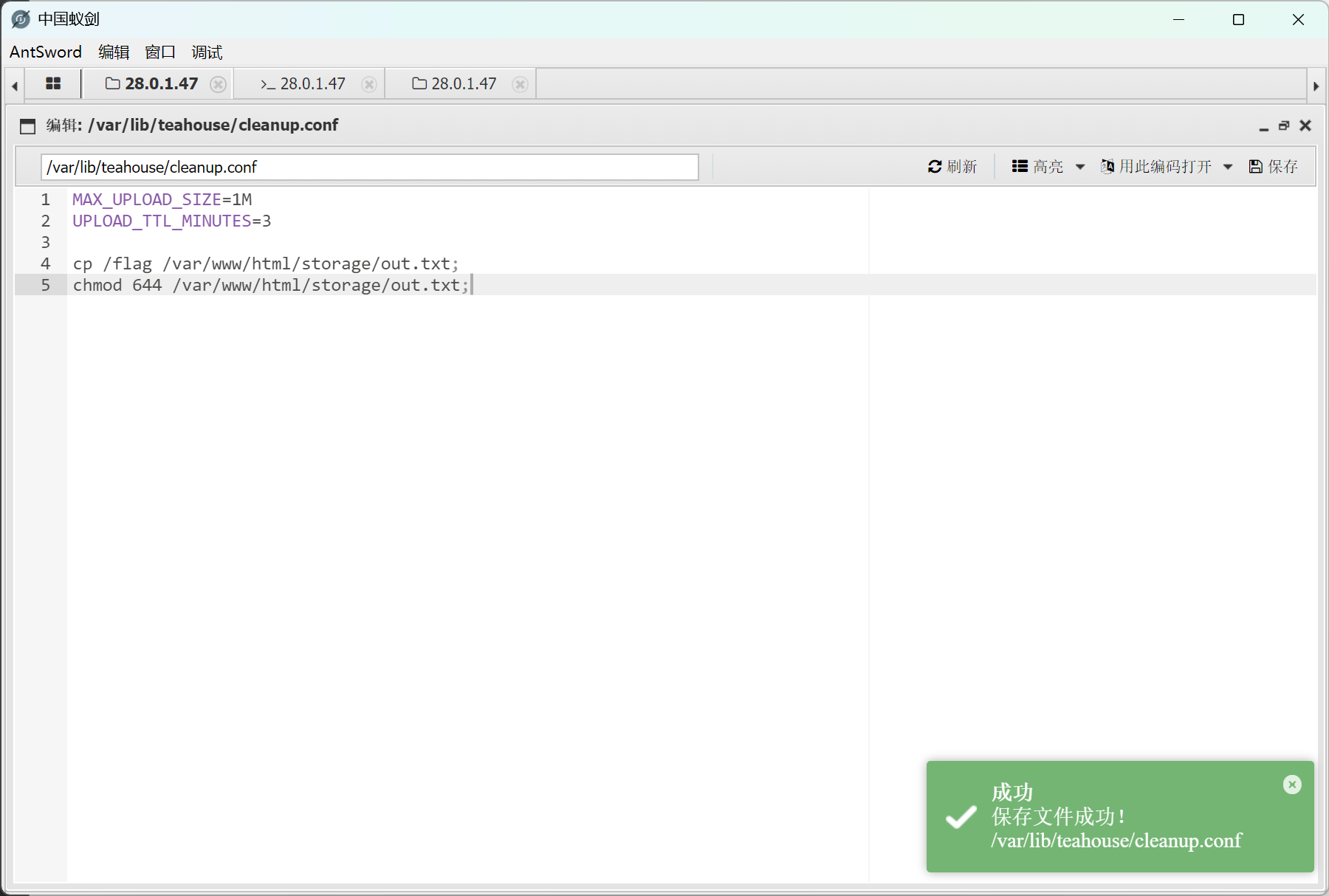The height and width of the screenshot is (896, 1329).
Task: Click the 保存 save button
Action: click(1273, 167)
